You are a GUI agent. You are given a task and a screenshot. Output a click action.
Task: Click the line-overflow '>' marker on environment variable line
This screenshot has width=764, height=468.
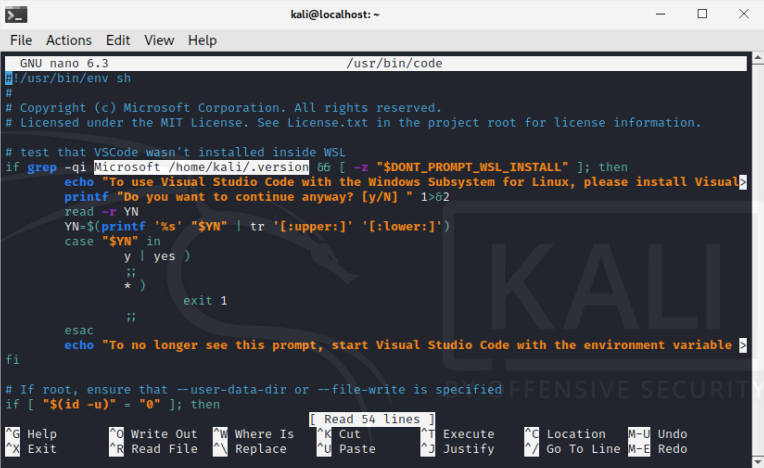coord(743,345)
